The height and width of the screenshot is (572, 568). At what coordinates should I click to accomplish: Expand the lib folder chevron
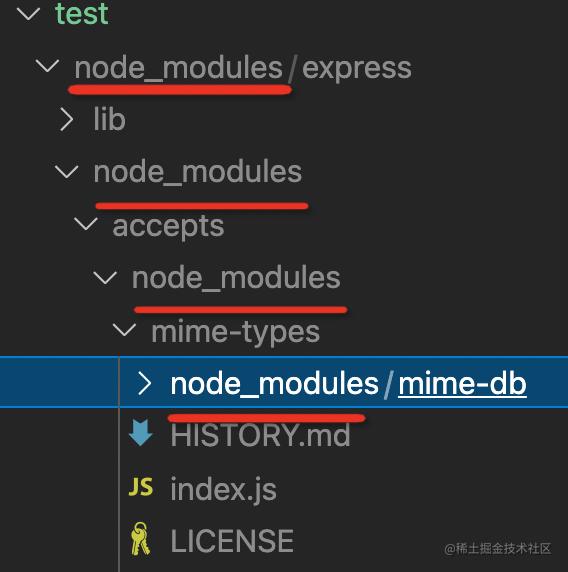[x=66, y=119]
